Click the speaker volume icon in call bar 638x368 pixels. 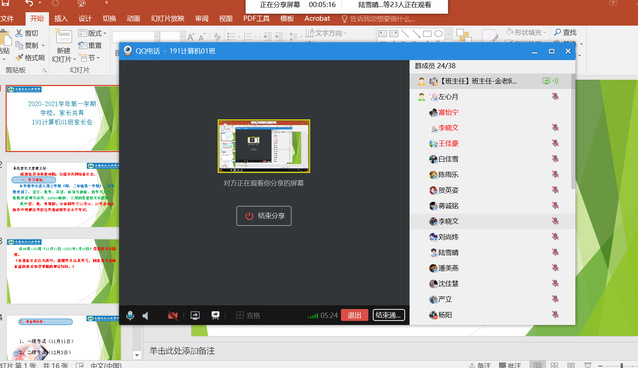(146, 315)
